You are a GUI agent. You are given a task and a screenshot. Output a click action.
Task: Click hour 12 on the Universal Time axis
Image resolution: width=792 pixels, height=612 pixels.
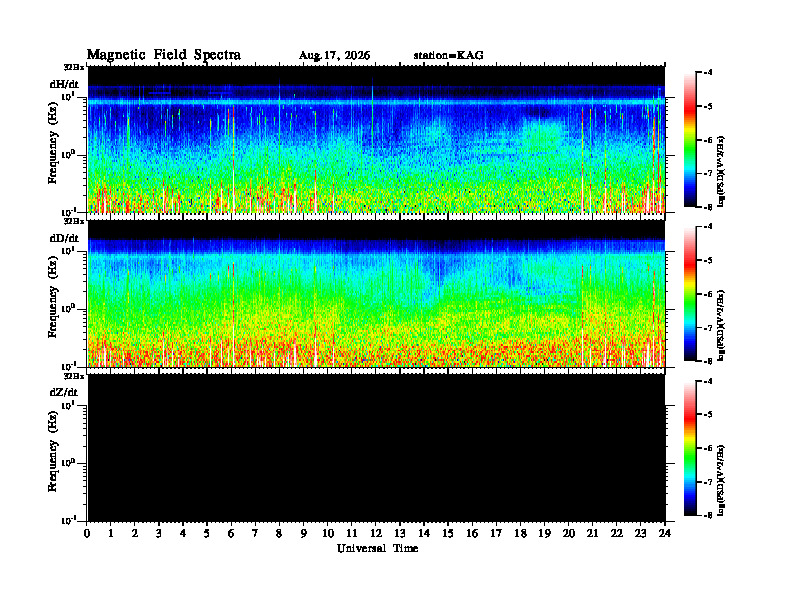(376, 534)
